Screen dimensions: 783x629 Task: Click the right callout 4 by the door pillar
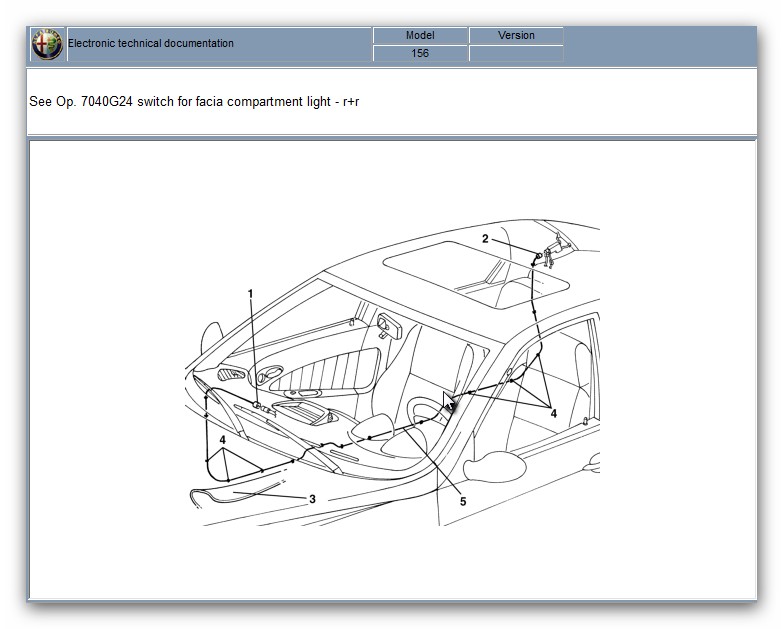pos(552,411)
